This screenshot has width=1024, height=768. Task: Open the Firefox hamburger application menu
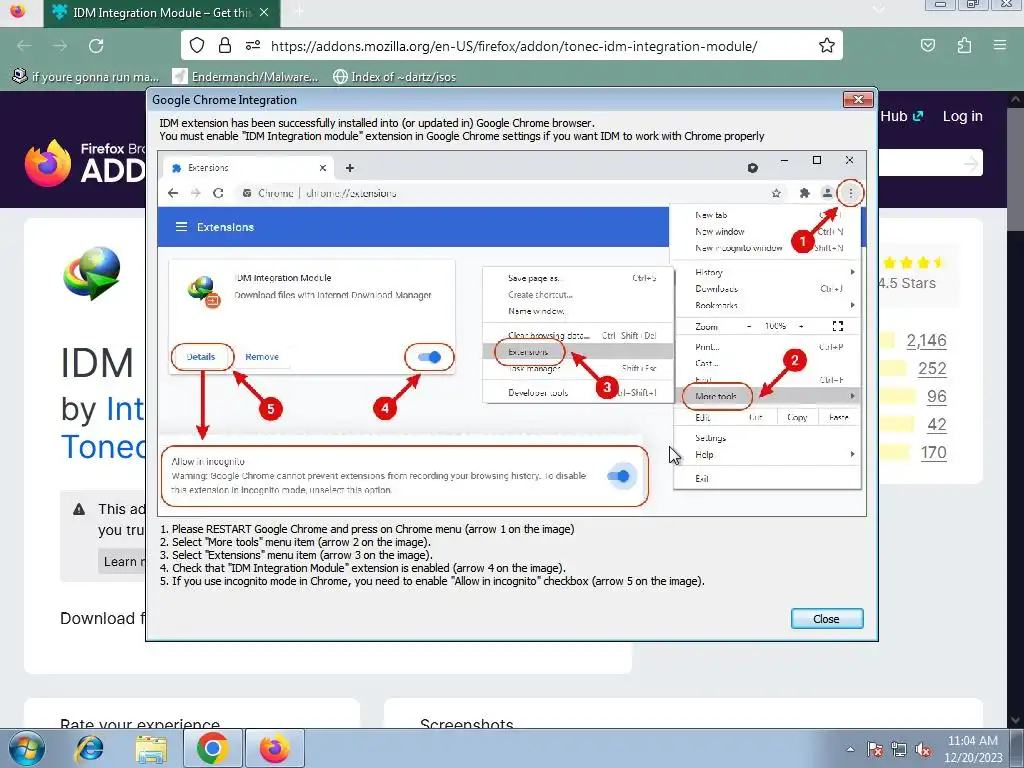point(1000,46)
